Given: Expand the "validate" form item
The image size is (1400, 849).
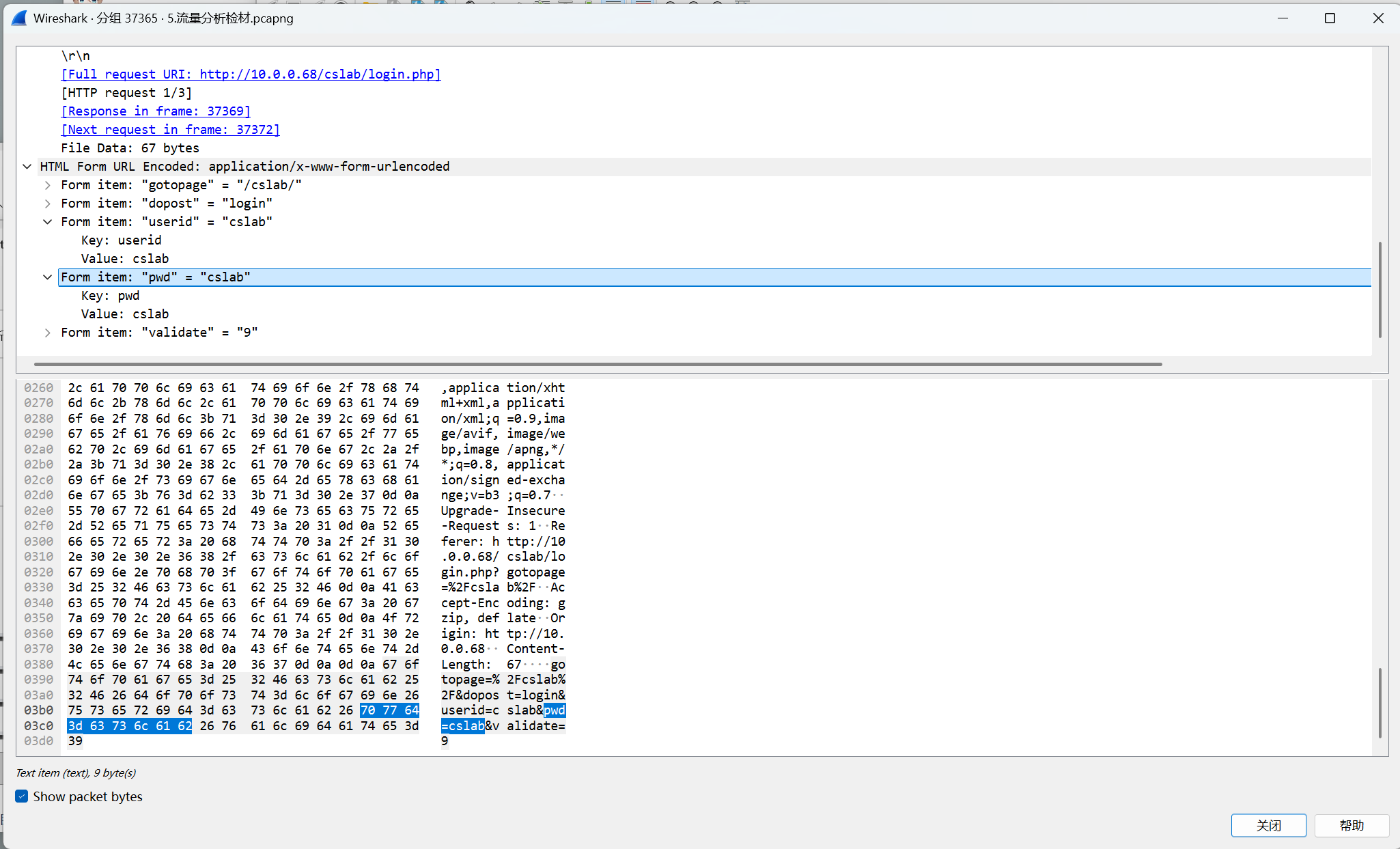Looking at the screenshot, I should [47, 333].
